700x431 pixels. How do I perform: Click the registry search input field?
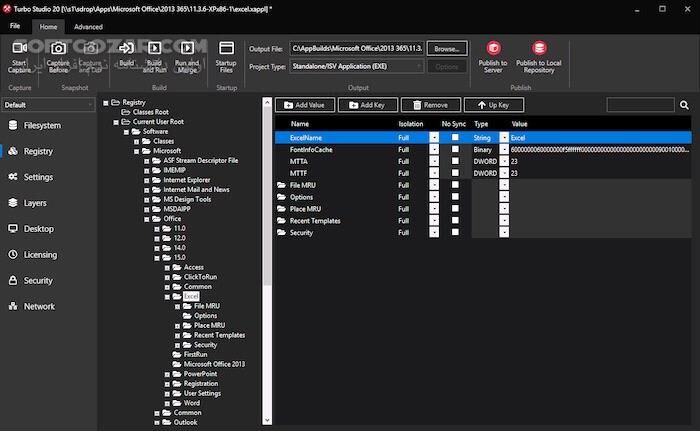pos(640,105)
